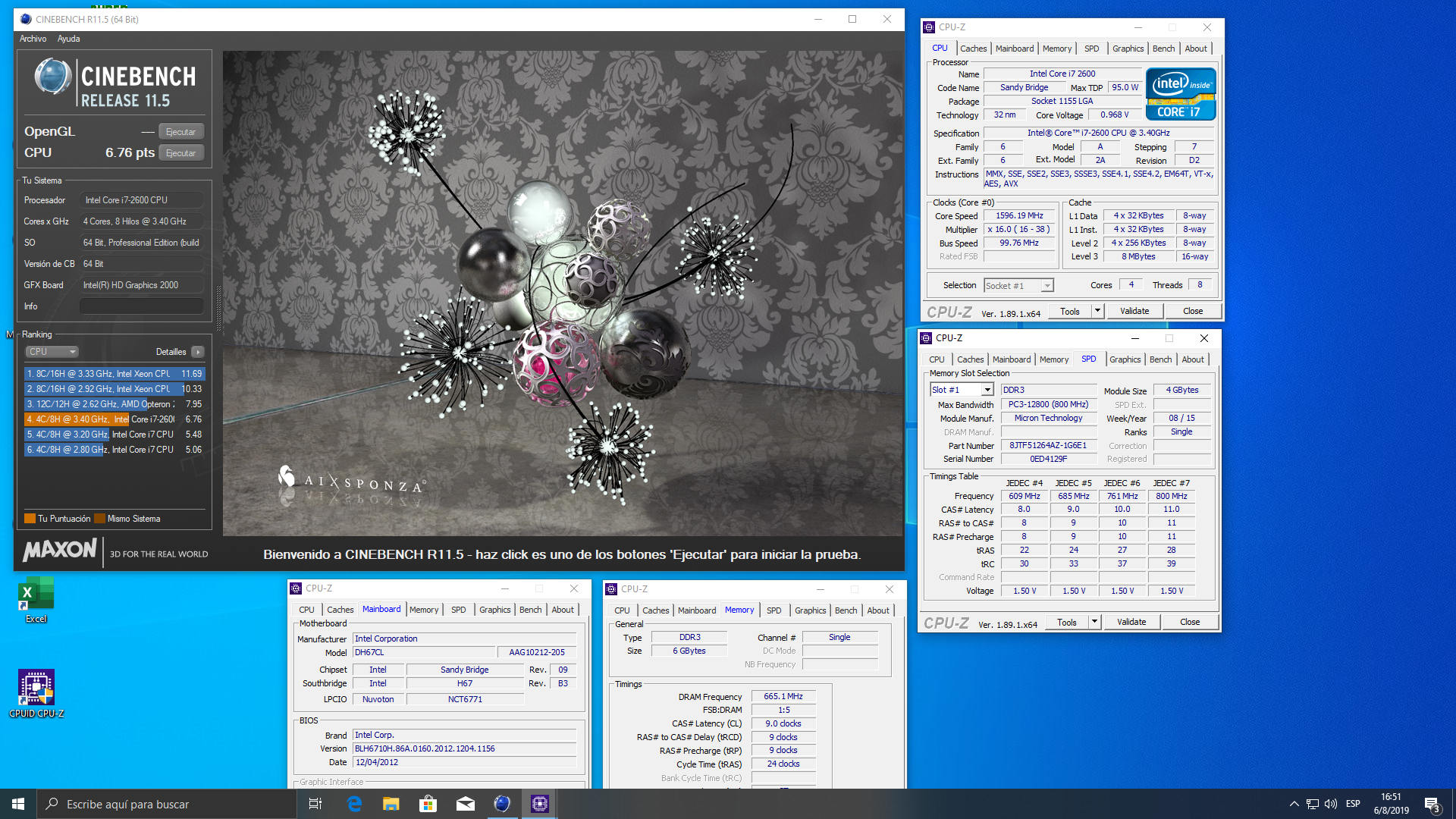Image resolution: width=1456 pixels, height=819 pixels.
Task: Select ranking entry 3 AMD Opteron
Action: click(115, 404)
